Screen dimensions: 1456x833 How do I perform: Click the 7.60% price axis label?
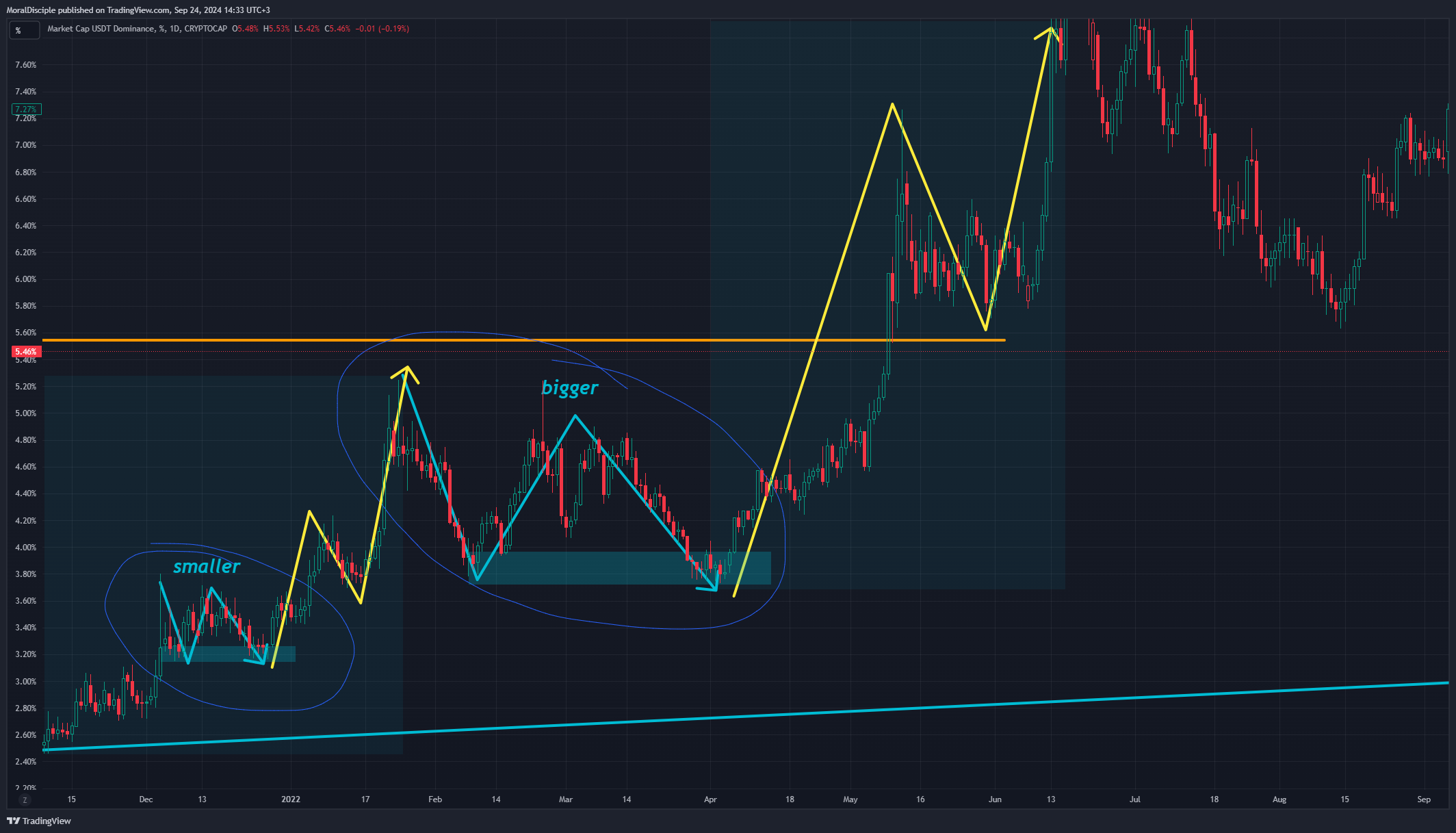coord(26,65)
